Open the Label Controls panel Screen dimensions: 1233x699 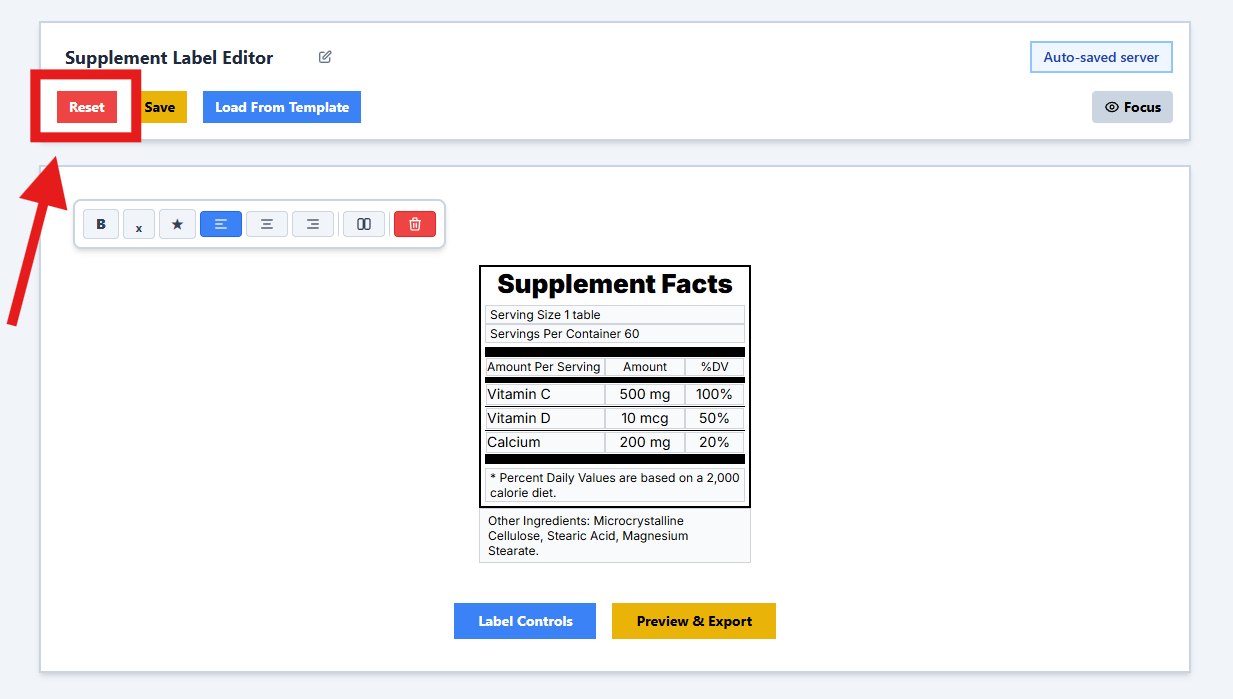coord(525,621)
